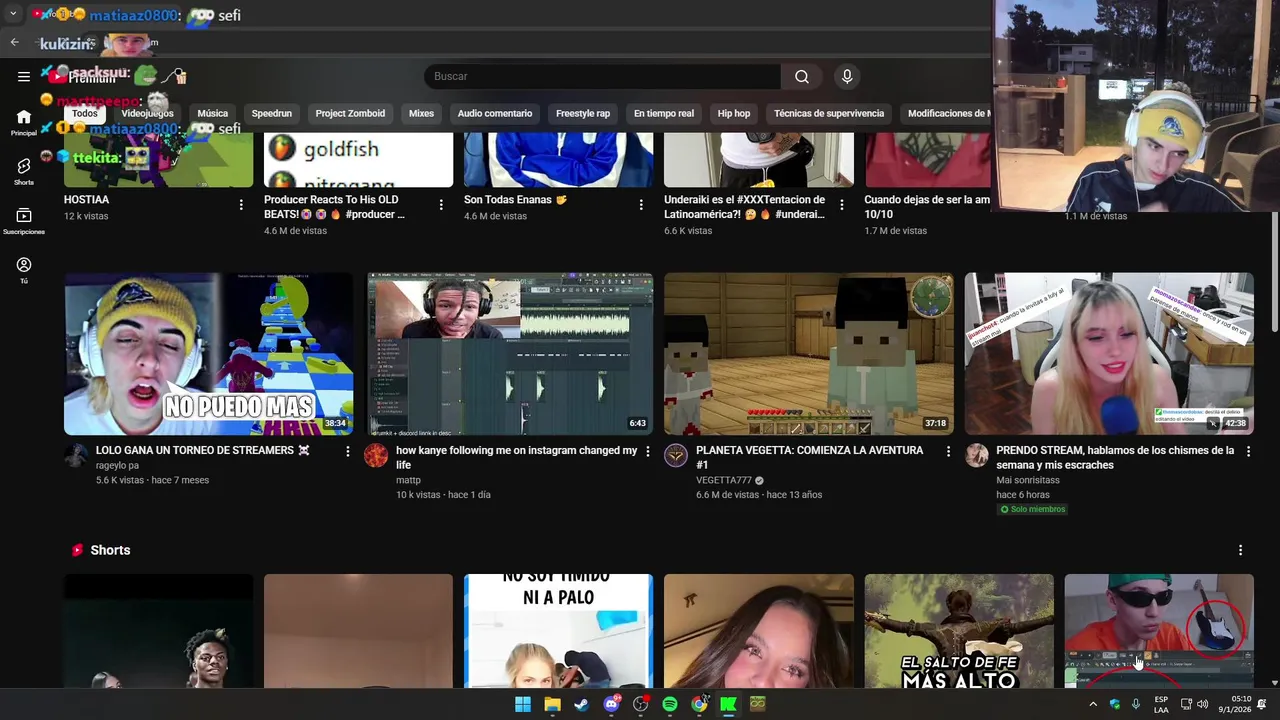Click the browser back arrow
Viewport: 1280px width, 720px height.
tap(14, 42)
